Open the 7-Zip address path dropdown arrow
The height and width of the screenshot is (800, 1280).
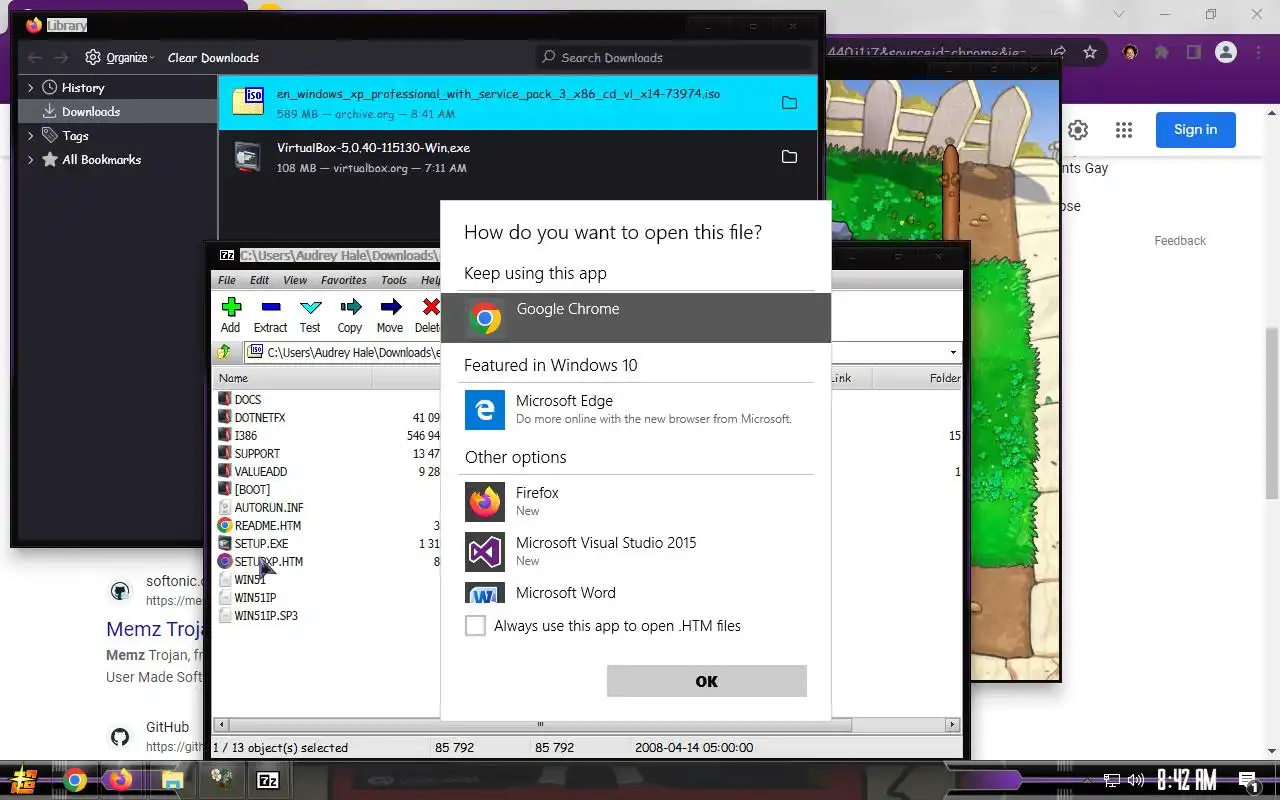pyautogui.click(x=953, y=352)
